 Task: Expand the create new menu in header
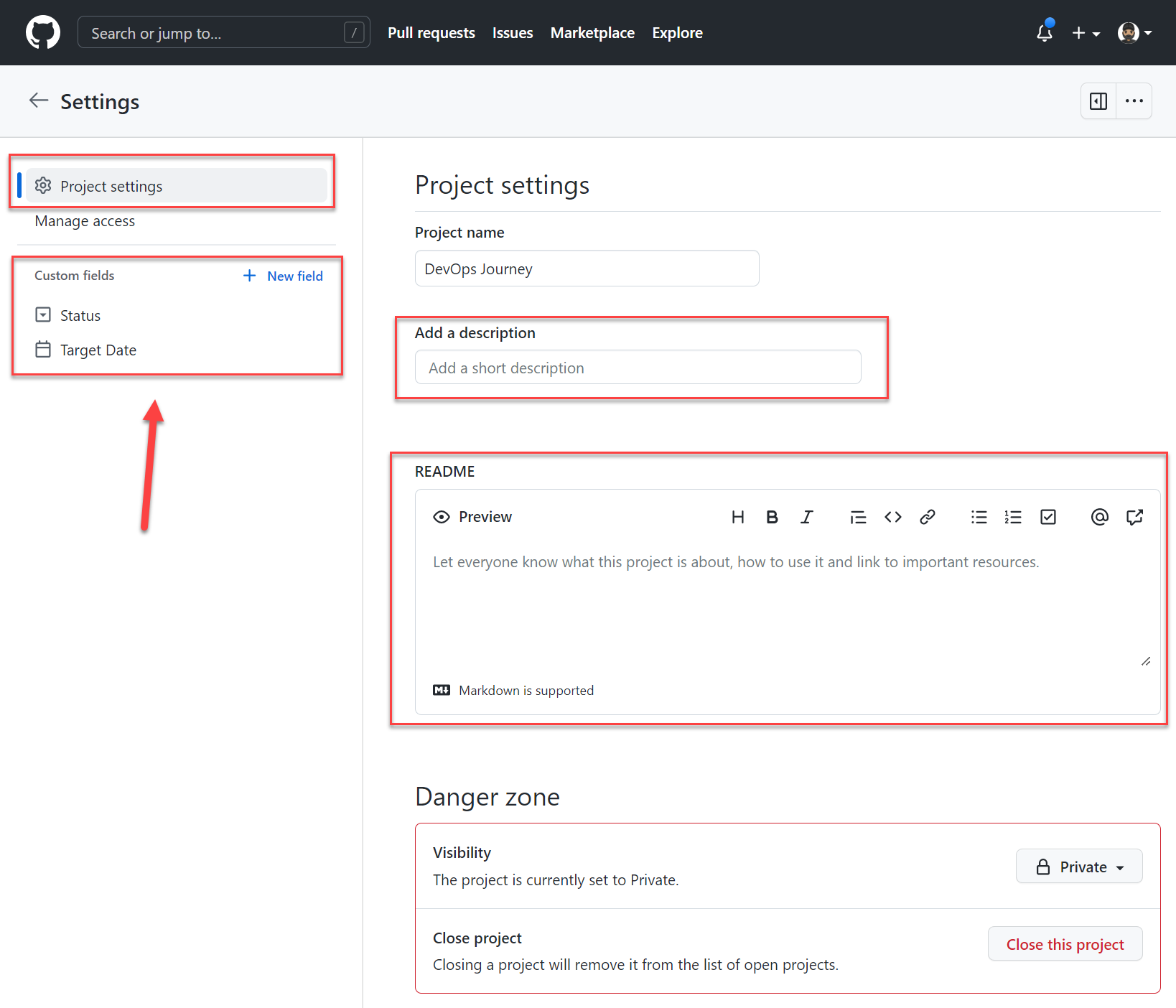click(1086, 32)
